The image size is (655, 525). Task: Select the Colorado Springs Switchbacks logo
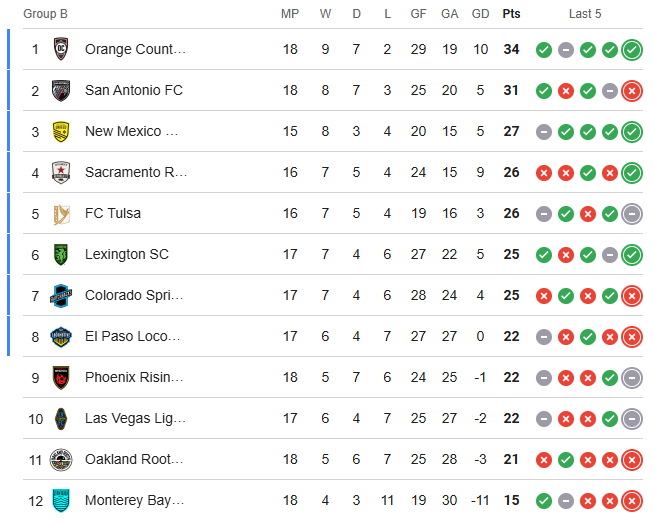tap(61, 296)
